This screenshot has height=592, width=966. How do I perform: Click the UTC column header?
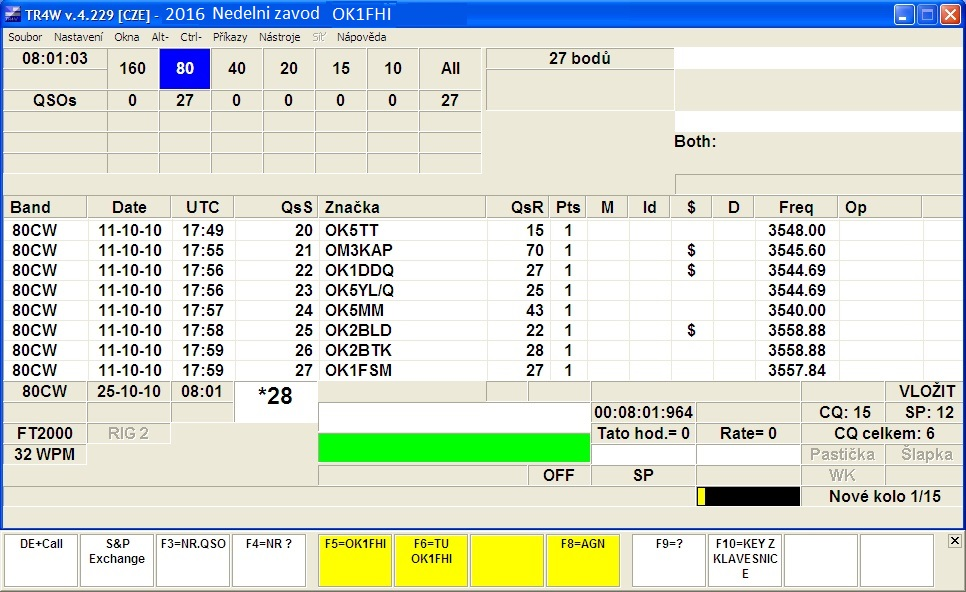[202, 208]
